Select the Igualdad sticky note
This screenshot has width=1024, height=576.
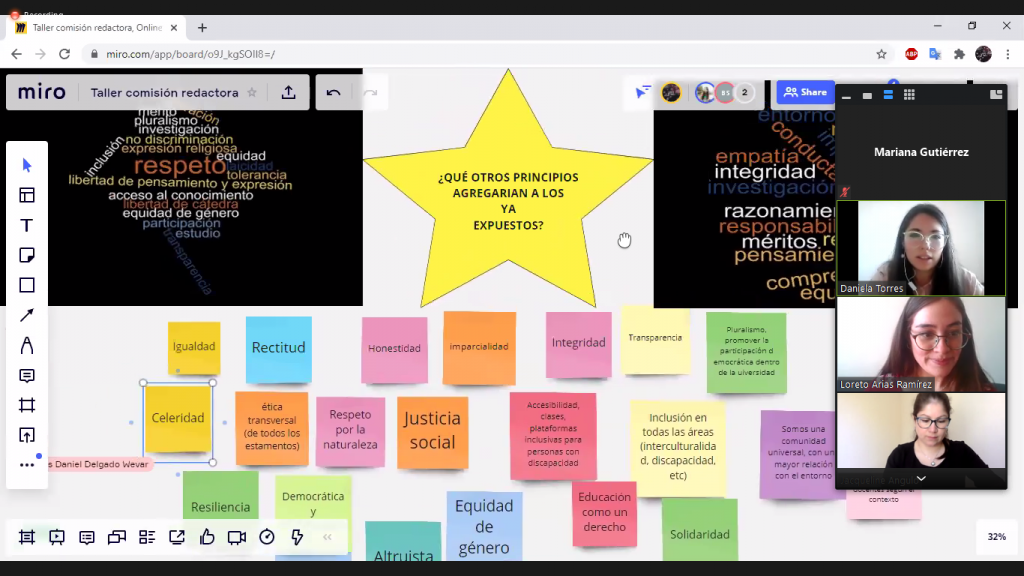pyautogui.click(x=193, y=347)
